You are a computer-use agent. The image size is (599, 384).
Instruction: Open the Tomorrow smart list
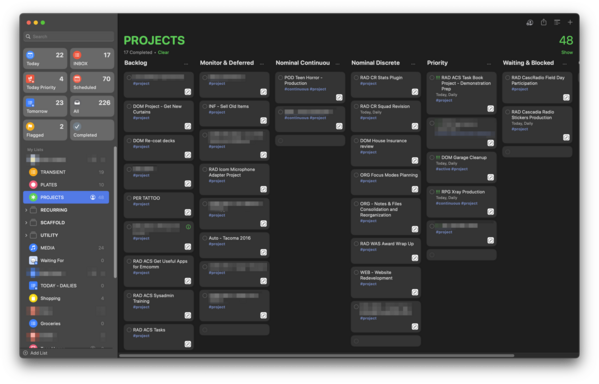coord(45,106)
